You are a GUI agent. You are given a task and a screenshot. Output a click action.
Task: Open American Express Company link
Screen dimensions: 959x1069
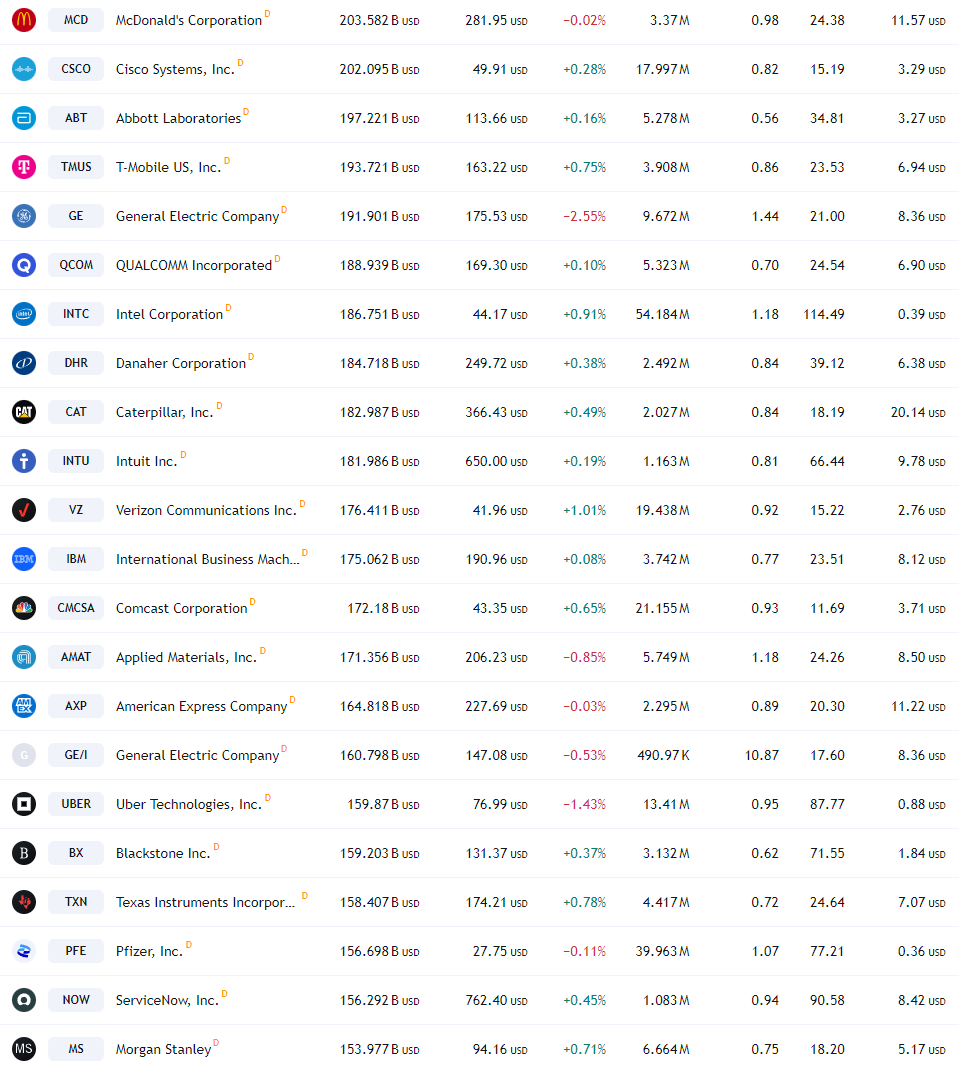(202, 706)
